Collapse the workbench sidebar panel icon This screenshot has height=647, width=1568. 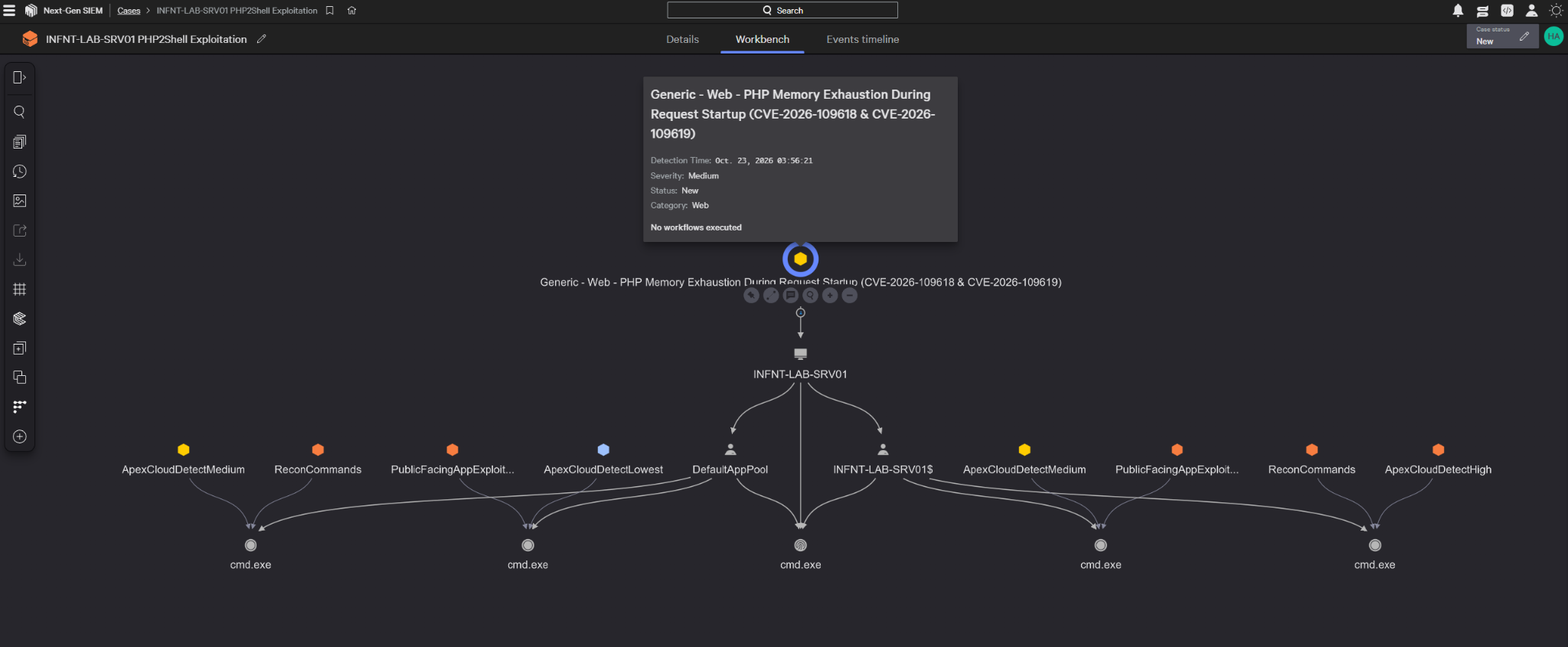point(20,77)
